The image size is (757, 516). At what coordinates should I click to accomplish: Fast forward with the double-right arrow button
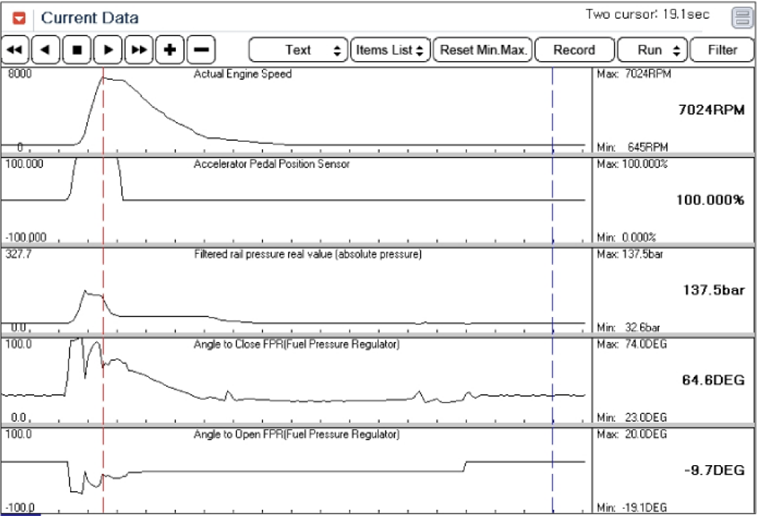[x=139, y=50]
